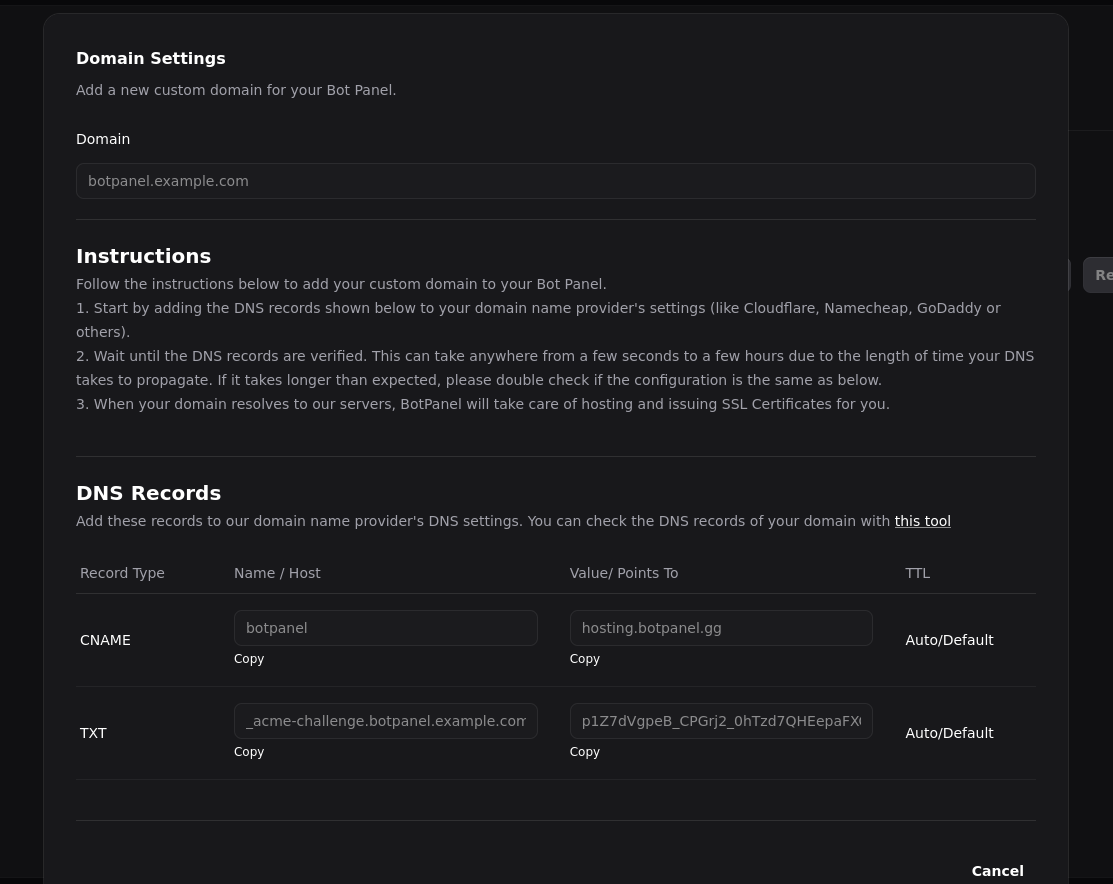The height and width of the screenshot is (884, 1113).
Task: Click the TTL column header
Action: coord(917,573)
